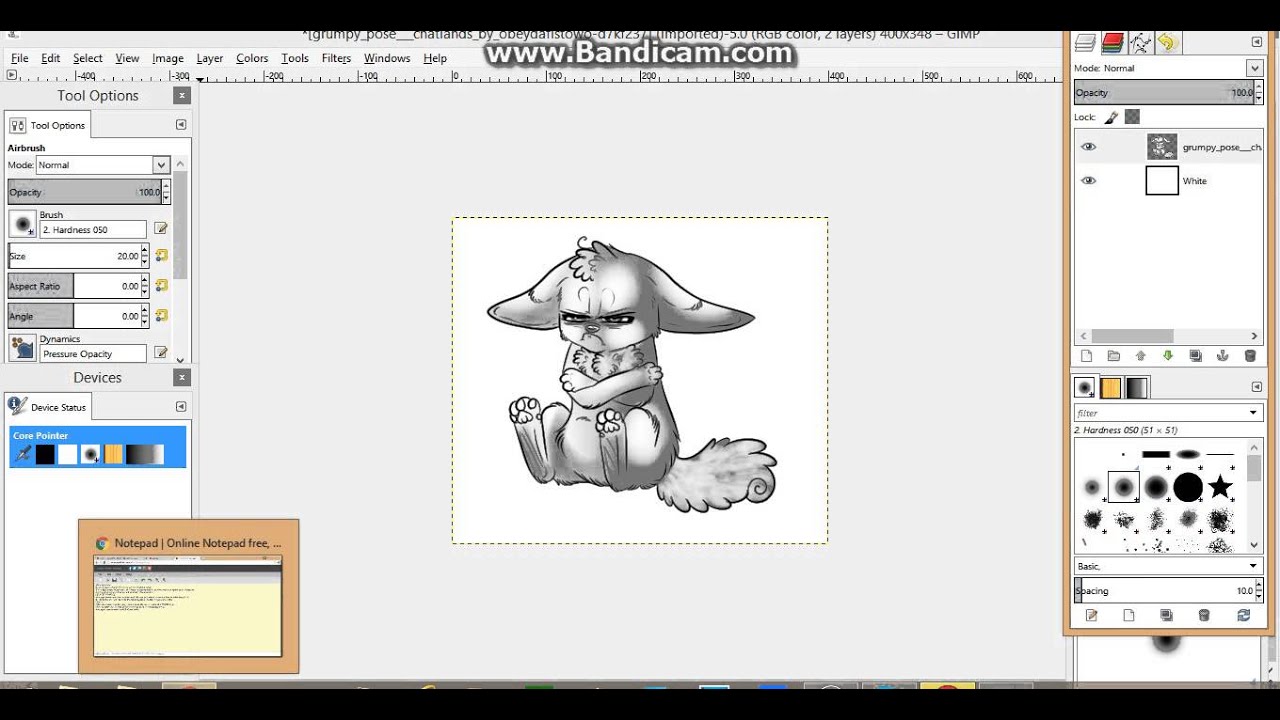Hide the grumpy_pose layer with eye icon
The height and width of the screenshot is (720, 1280).
pyautogui.click(x=1089, y=147)
